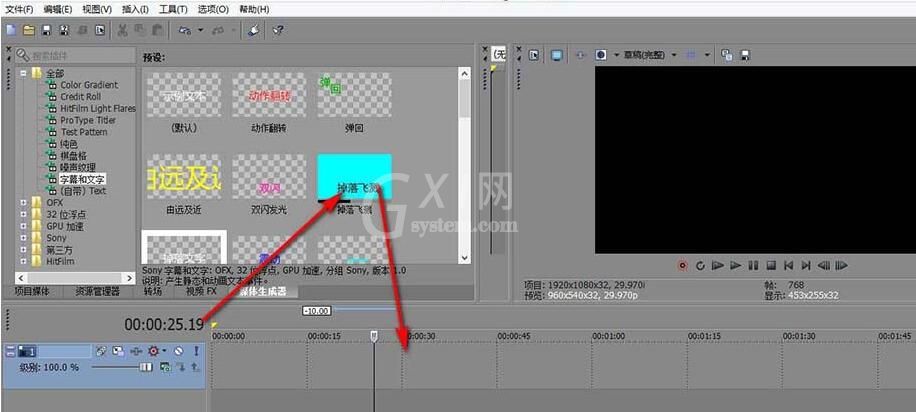Click the Next Frame button under preview
This screenshot has height=412, width=916.
pos(841,266)
